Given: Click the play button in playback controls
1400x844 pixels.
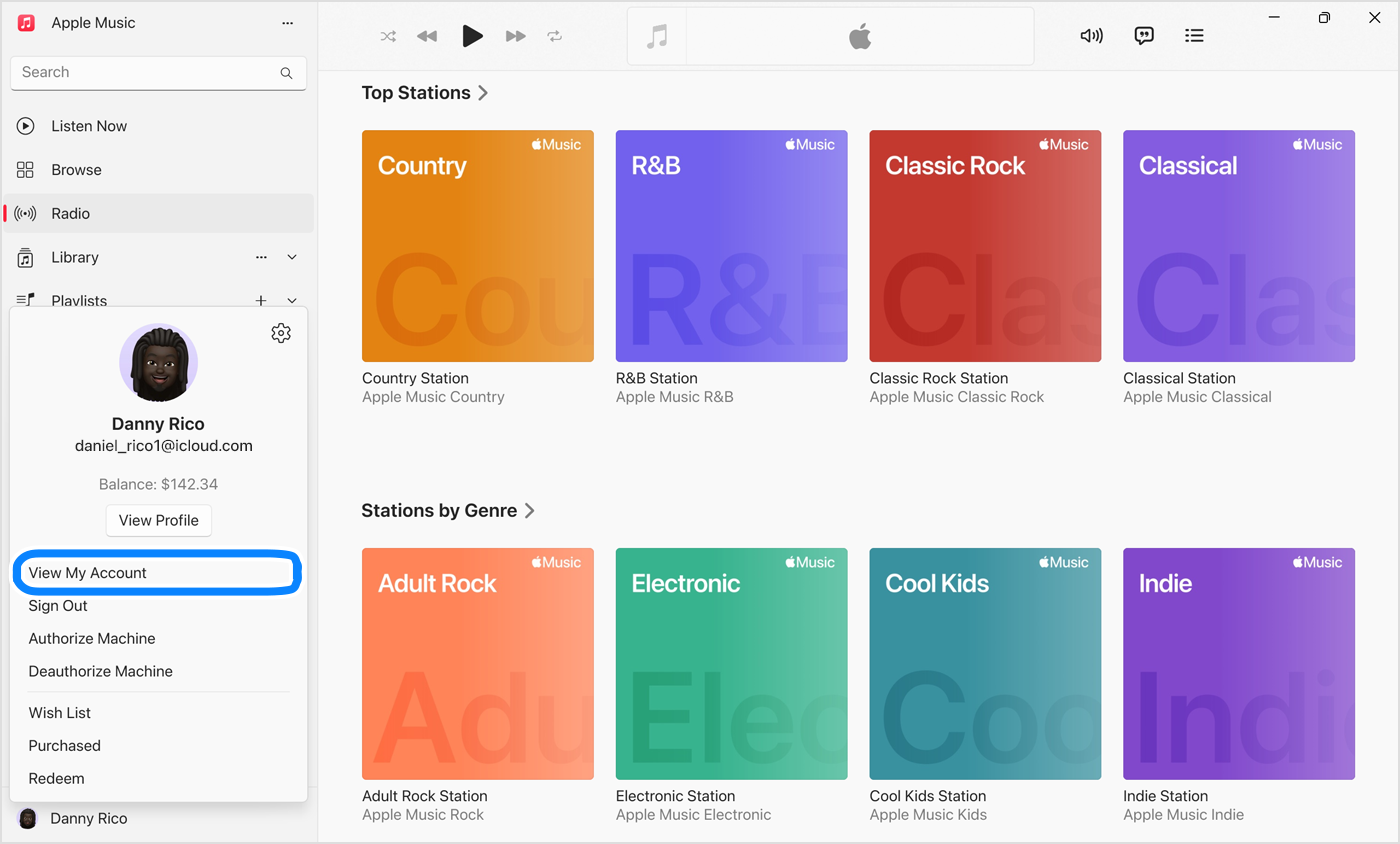Looking at the screenshot, I should (x=472, y=36).
